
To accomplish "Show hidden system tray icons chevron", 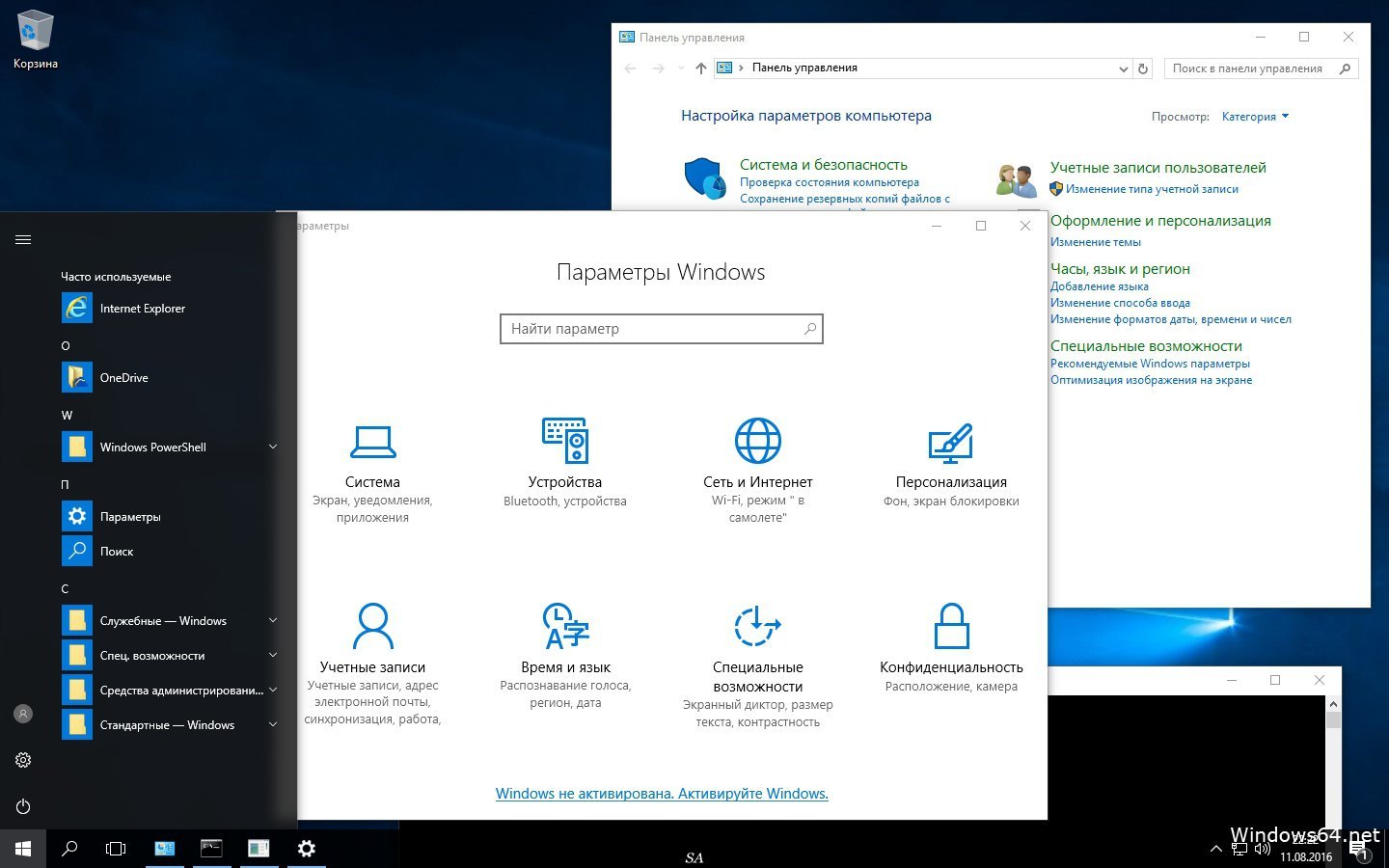I will [1215, 850].
